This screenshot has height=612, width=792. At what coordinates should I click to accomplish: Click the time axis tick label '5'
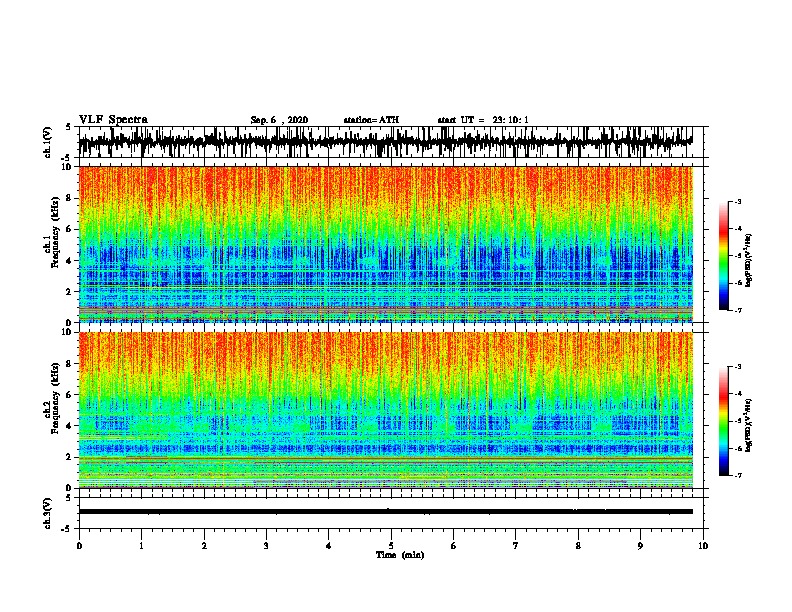(391, 546)
